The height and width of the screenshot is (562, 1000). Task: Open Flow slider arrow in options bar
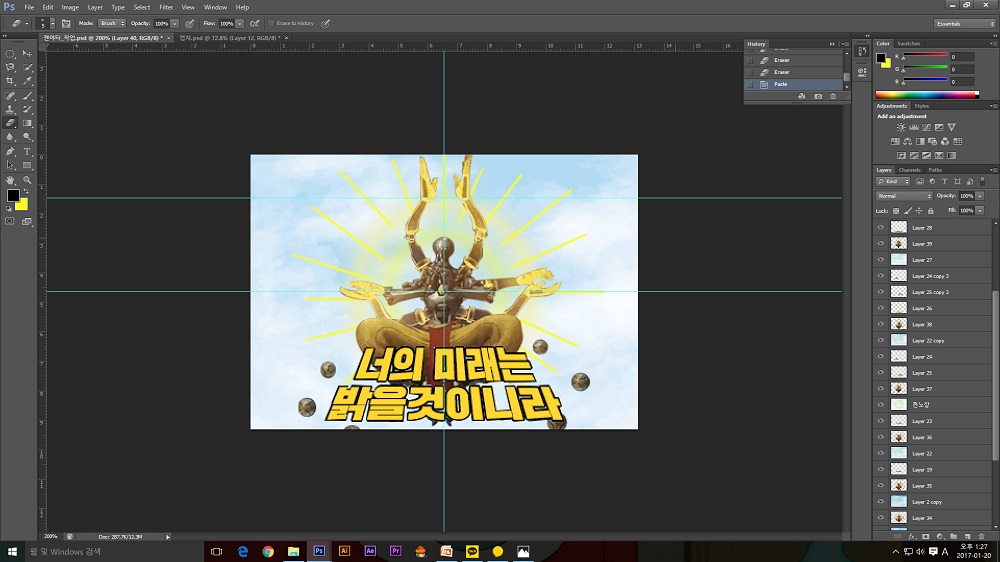coord(239,24)
